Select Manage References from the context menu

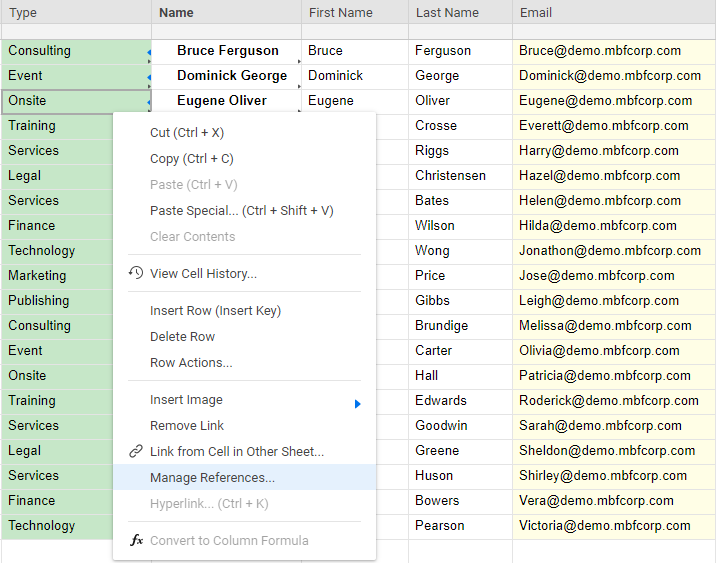click(x=212, y=478)
